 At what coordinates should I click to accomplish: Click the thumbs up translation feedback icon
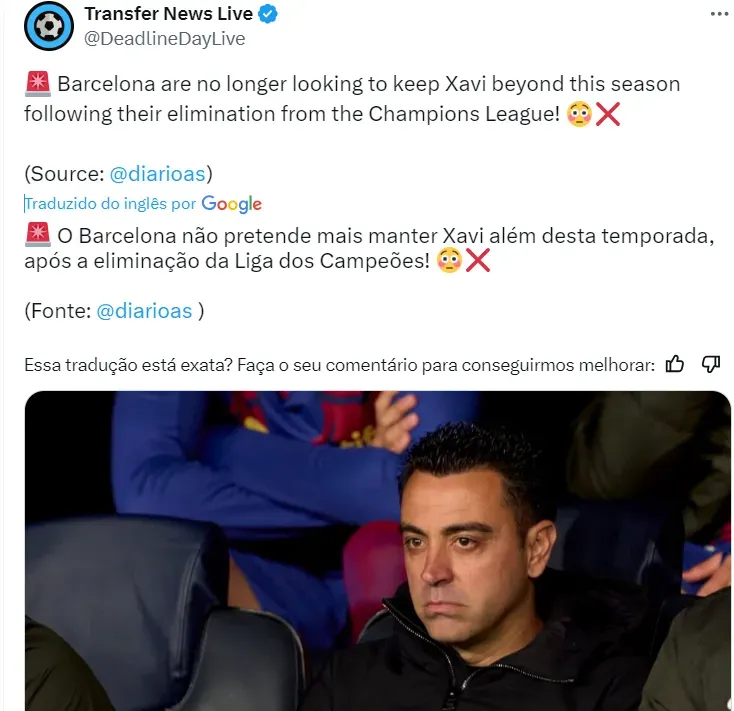tap(675, 364)
